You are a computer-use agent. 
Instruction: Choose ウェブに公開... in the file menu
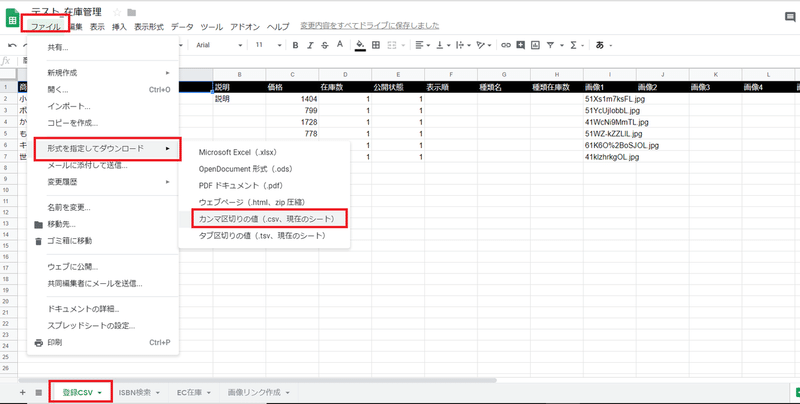tap(103, 267)
